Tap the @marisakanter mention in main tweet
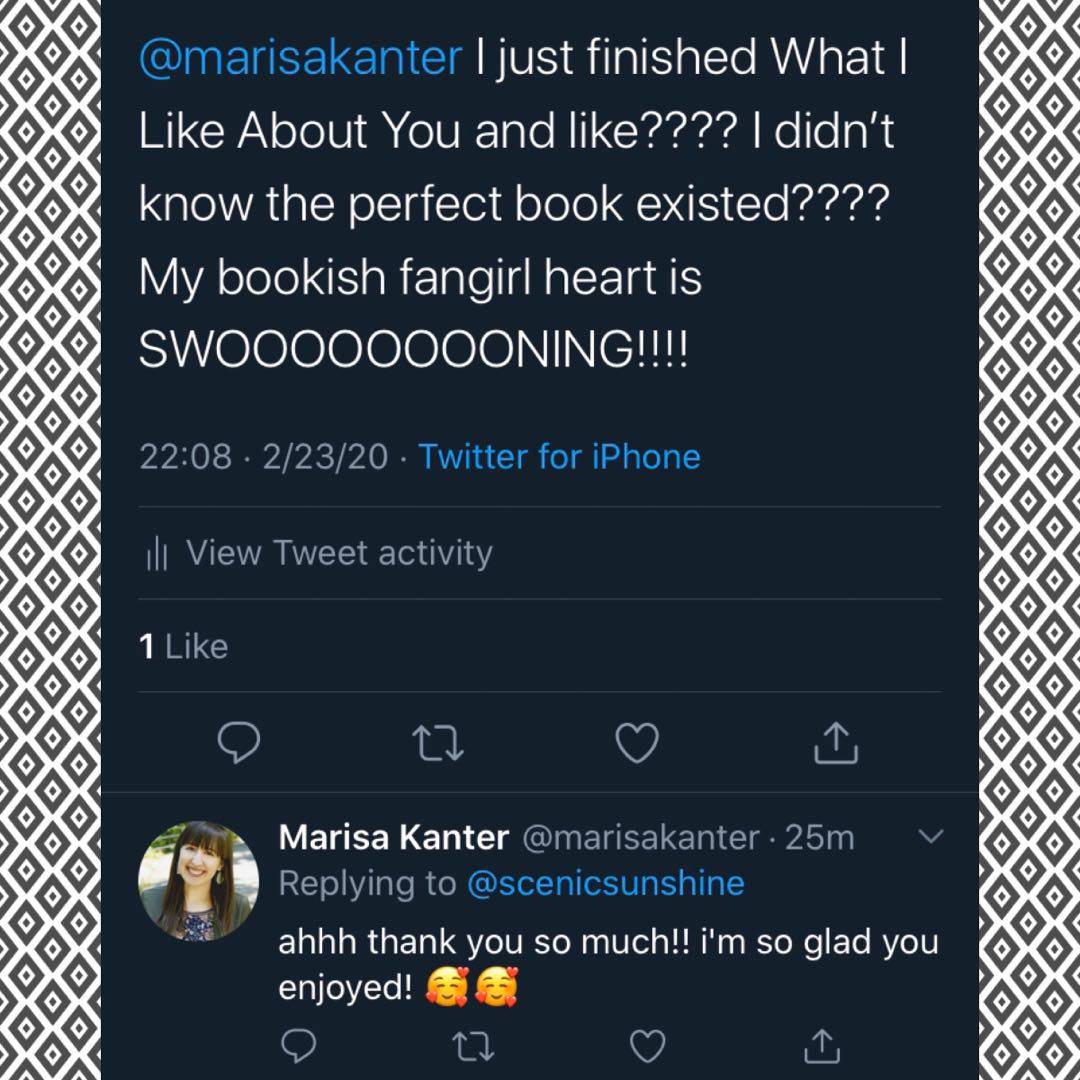Image resolution: width=1080 pixels, height=1080 pixels. pos(300,59)
